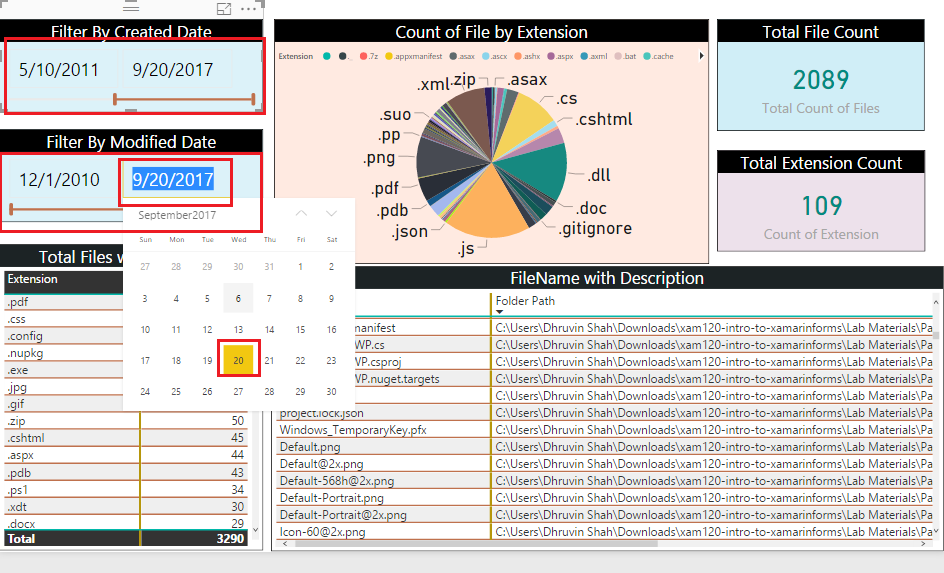This screenshot has width=944, height=573.
Task: Go to previous month in the calendar
Action: (x=301, y=214)
